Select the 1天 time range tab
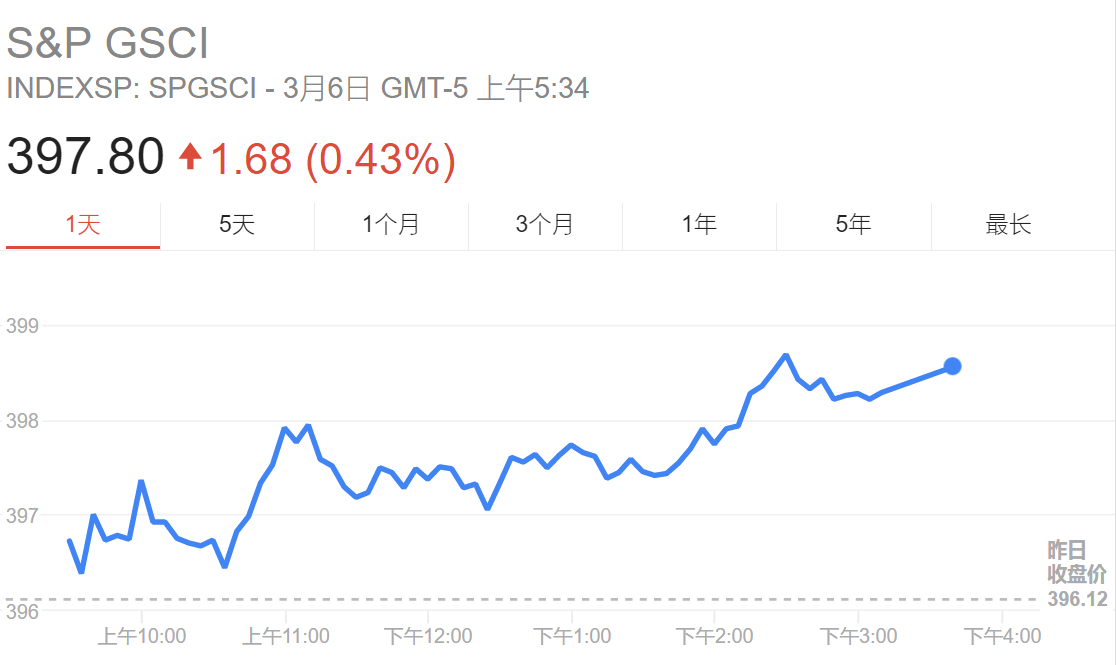 pyautogui.click(x=83, y=225)
